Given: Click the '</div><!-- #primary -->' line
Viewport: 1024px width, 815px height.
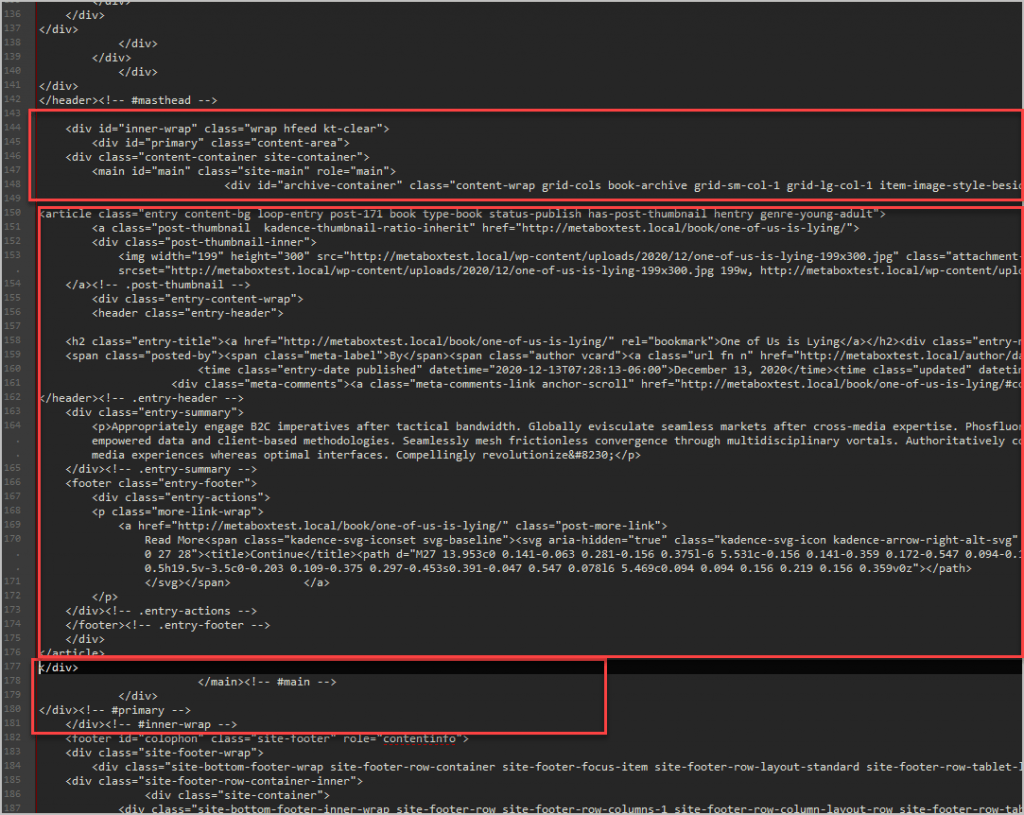Looking at the screenshot, I should tap(115, 711).
